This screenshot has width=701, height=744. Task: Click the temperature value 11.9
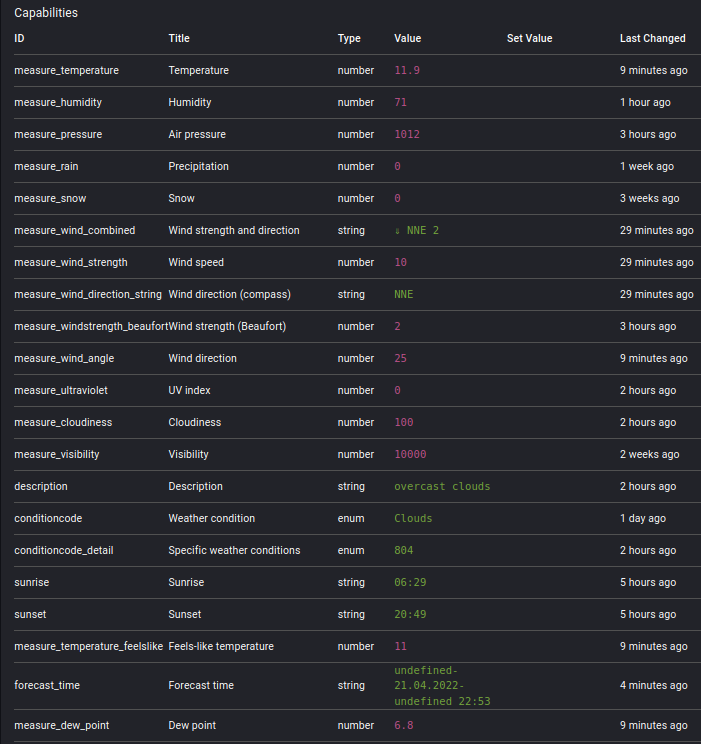pos(407,70)
